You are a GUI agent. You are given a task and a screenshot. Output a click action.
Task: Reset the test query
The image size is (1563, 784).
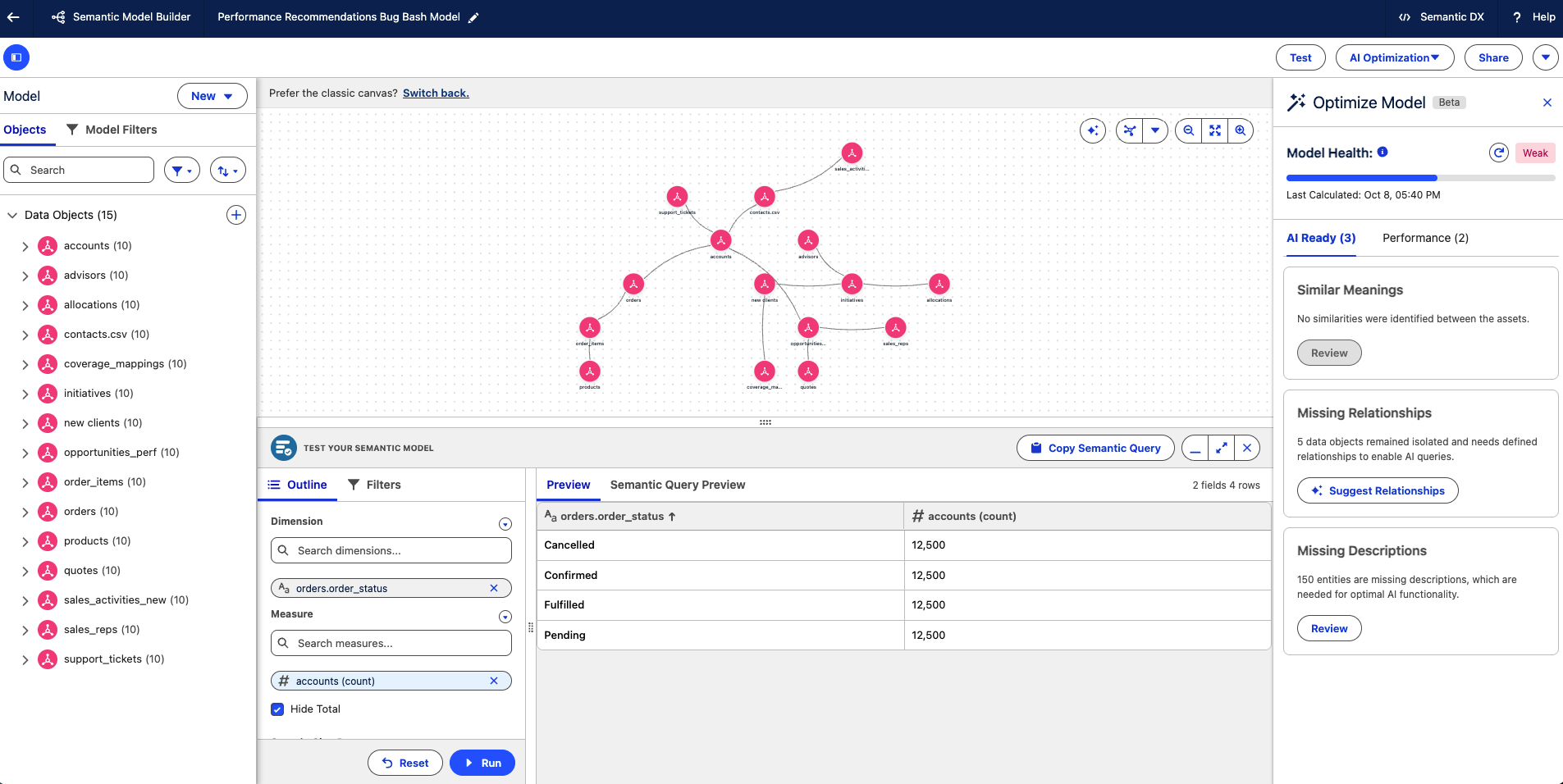[405, 763]
